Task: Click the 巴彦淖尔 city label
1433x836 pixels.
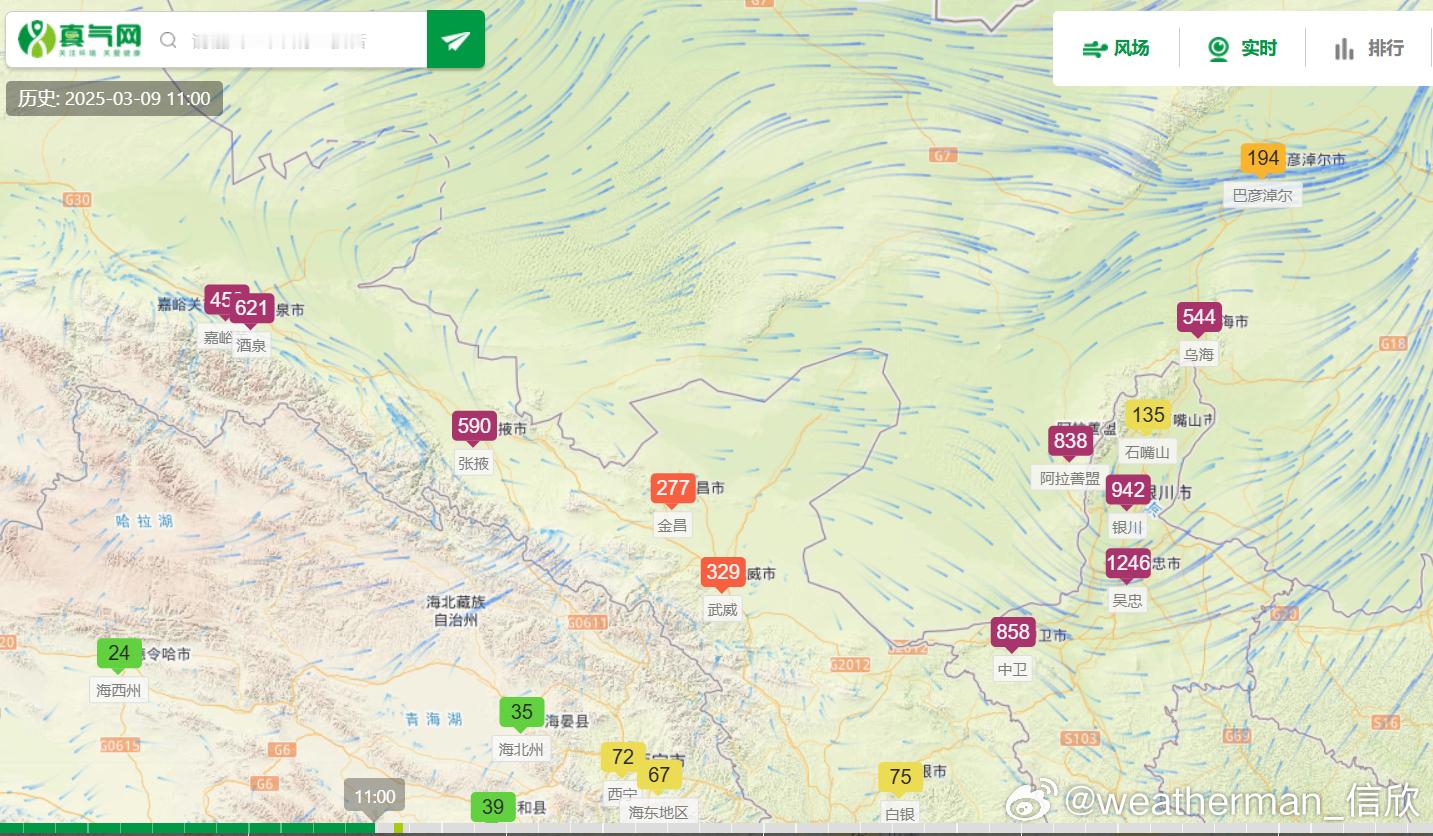Action: pyautogui.click(x=1263, y=195)
